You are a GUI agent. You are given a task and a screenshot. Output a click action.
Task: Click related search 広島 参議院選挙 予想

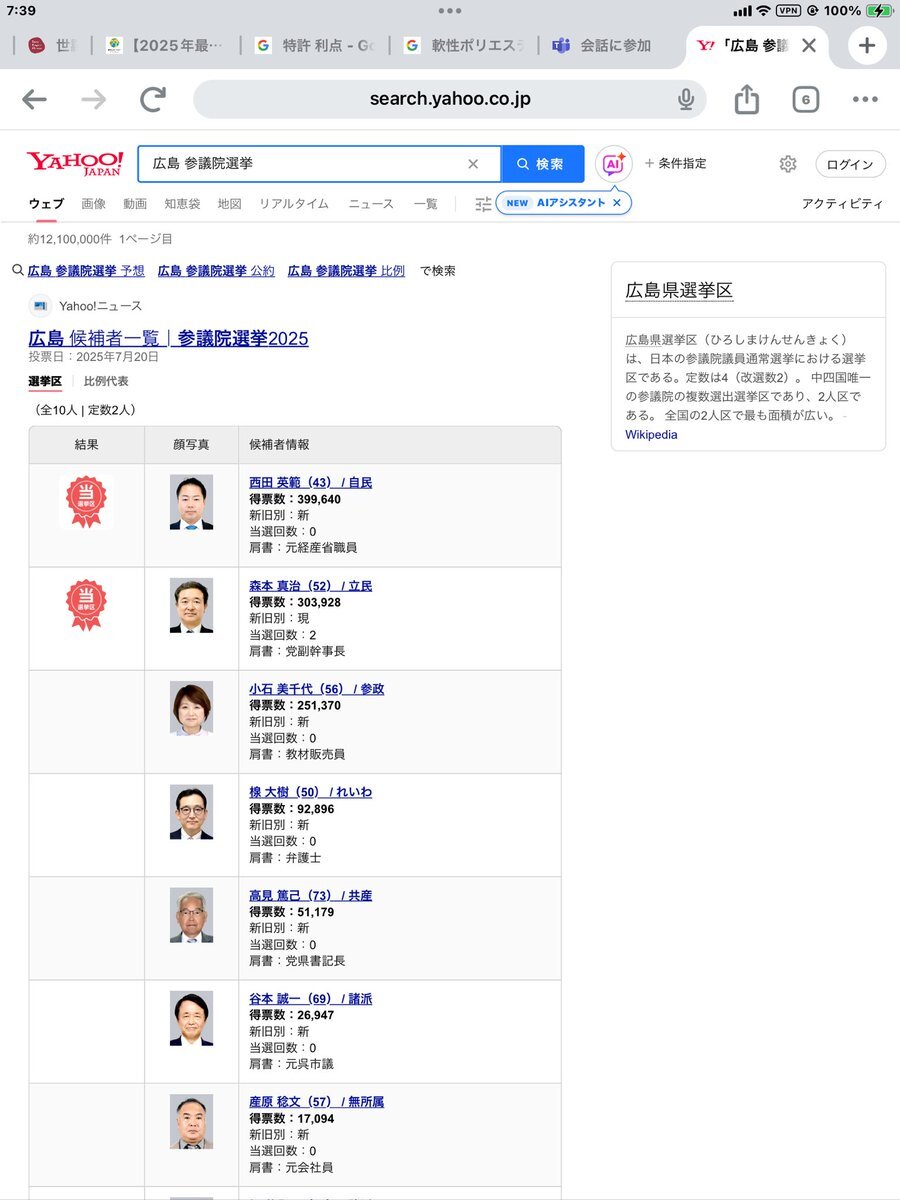click(86, 271)
